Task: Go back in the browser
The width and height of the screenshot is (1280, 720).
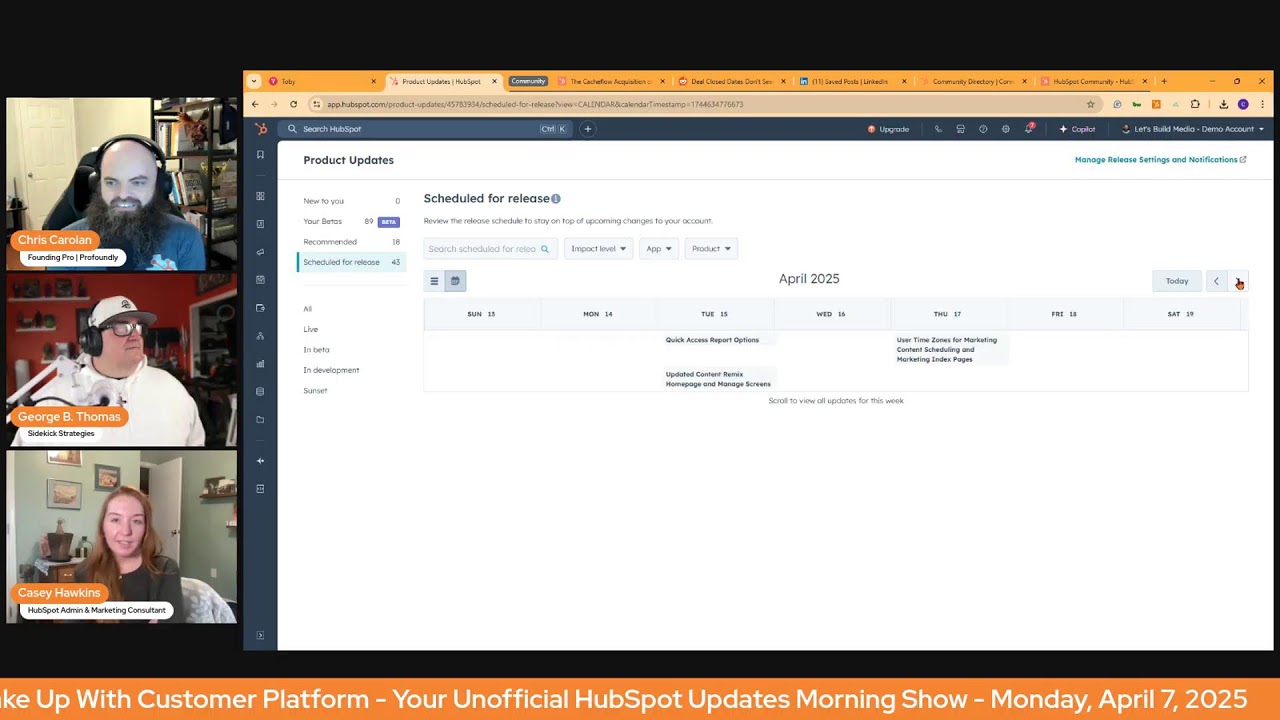Action: (x=255, y=104)
